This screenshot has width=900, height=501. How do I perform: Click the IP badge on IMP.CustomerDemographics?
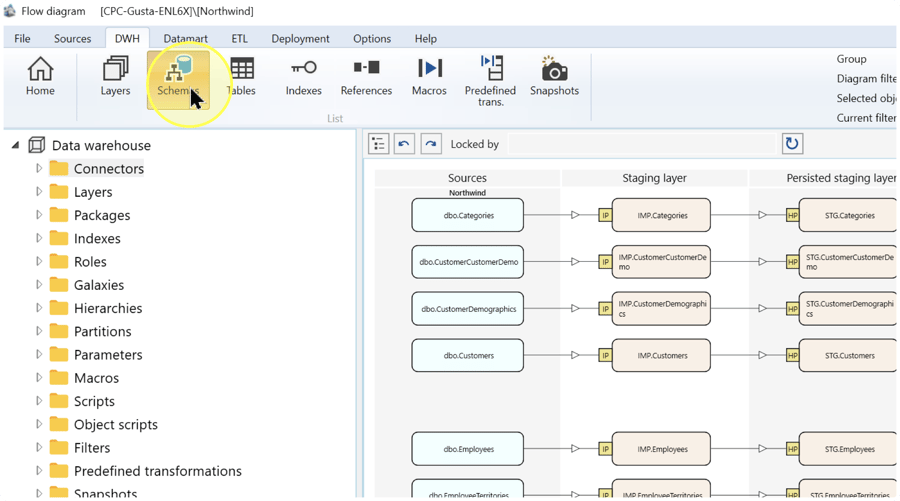(605, 309)
